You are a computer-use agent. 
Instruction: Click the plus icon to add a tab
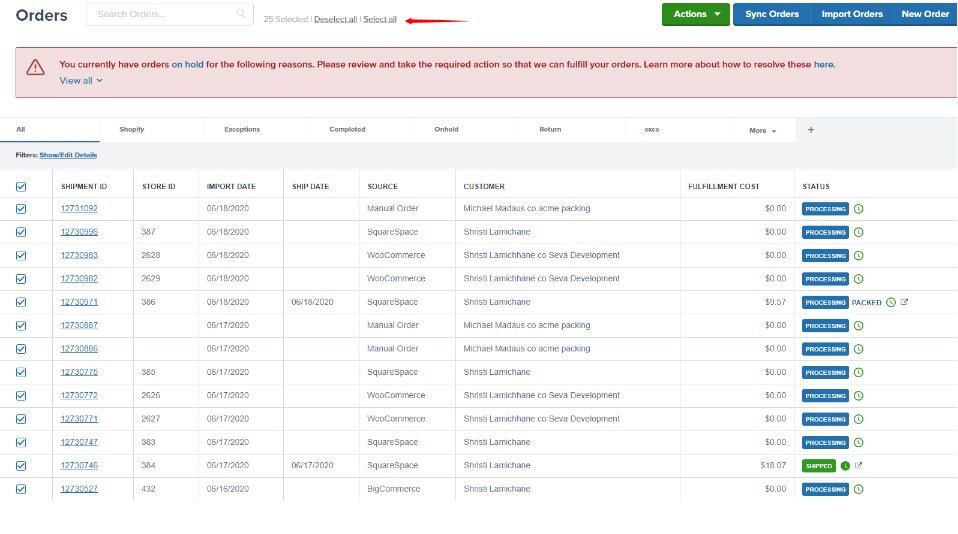point(811,130)
